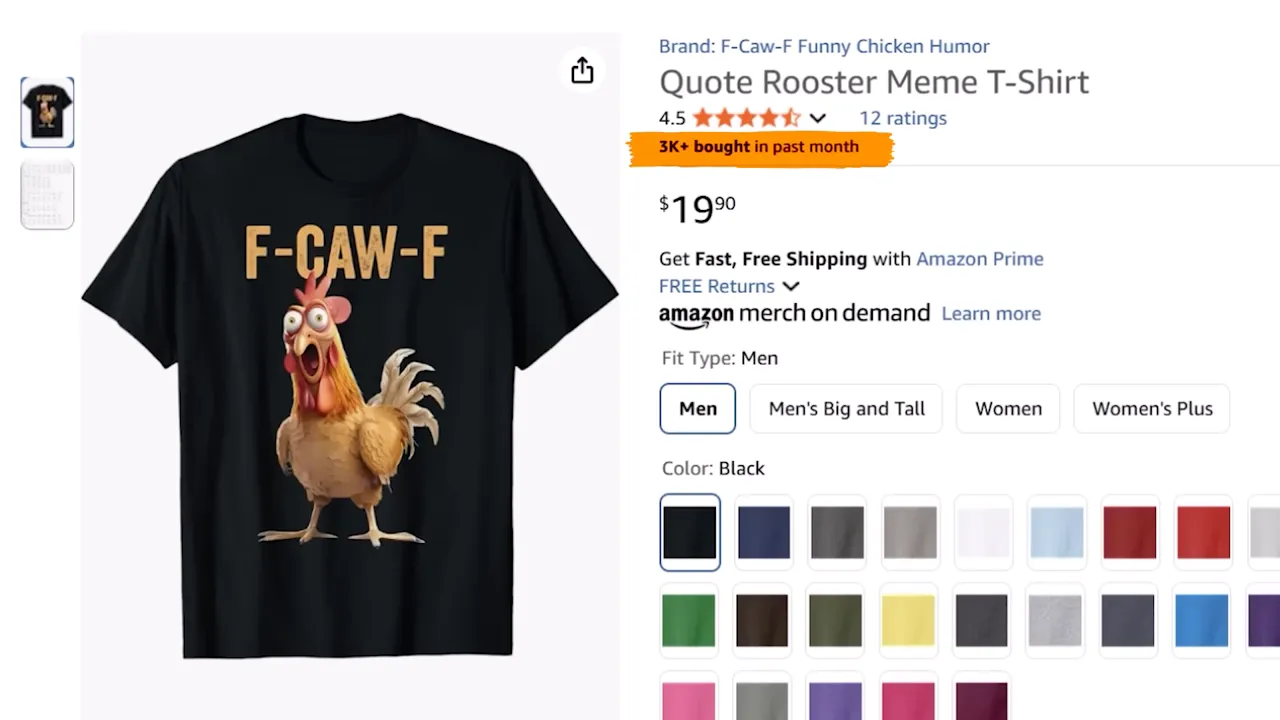Select the second product thumbnail
Image resolution: width=1280 pixels, height=720 pixels.
click(47, 194)
